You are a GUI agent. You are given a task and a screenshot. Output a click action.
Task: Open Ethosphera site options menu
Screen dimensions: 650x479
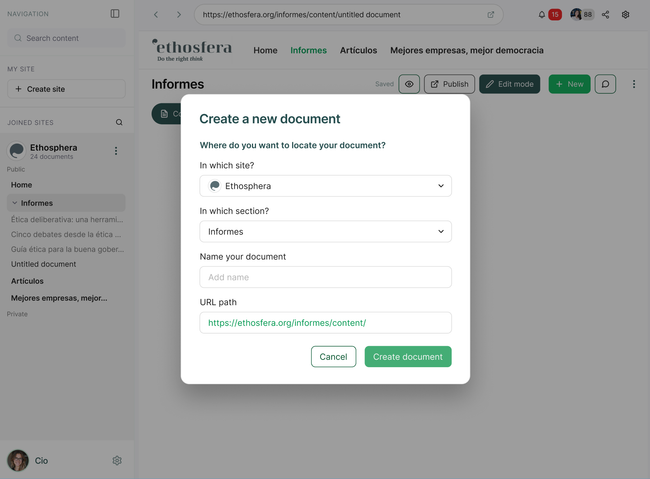coord(116,151)
